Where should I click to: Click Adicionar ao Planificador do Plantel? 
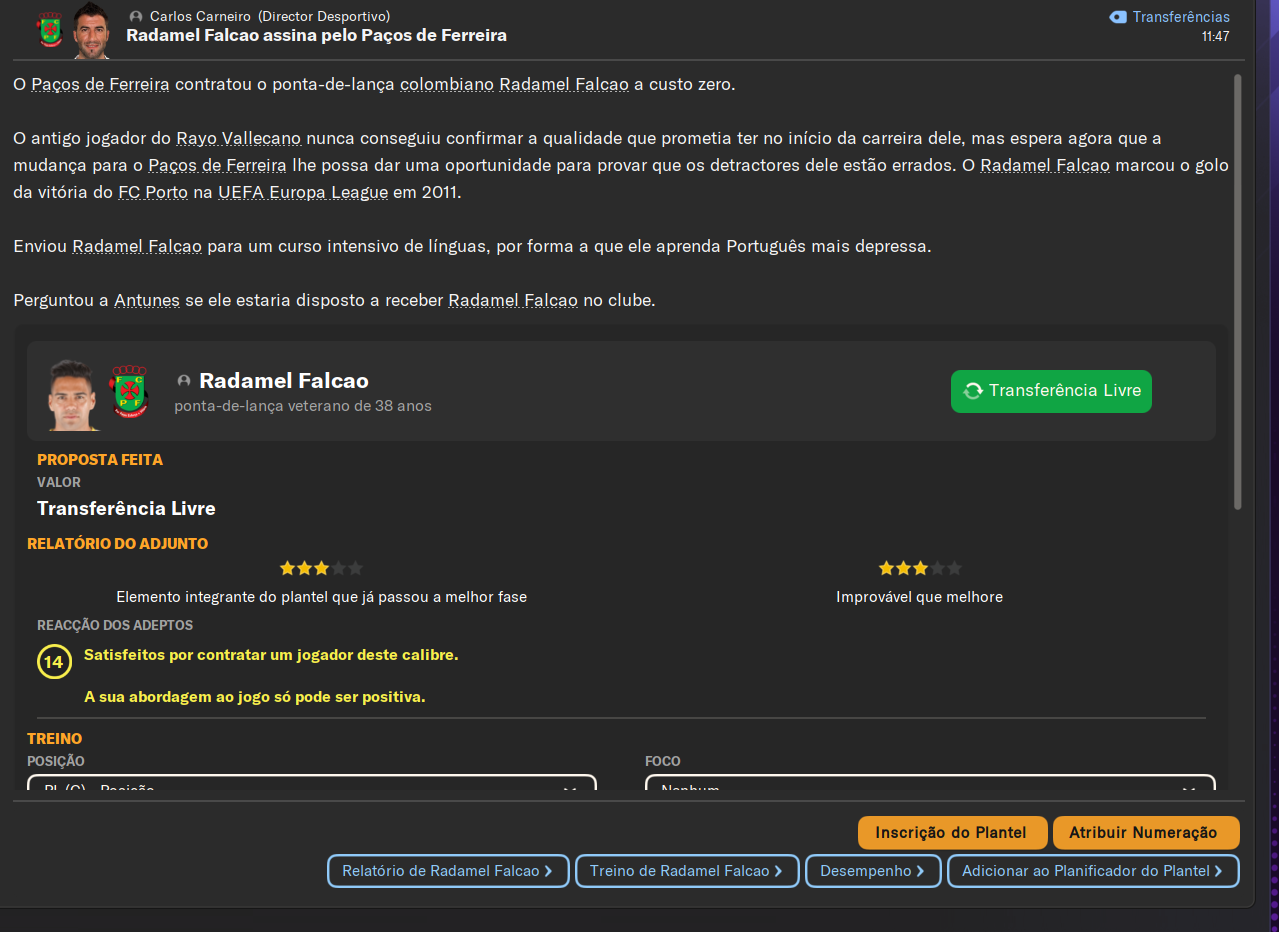click(x=1093, y=871)
